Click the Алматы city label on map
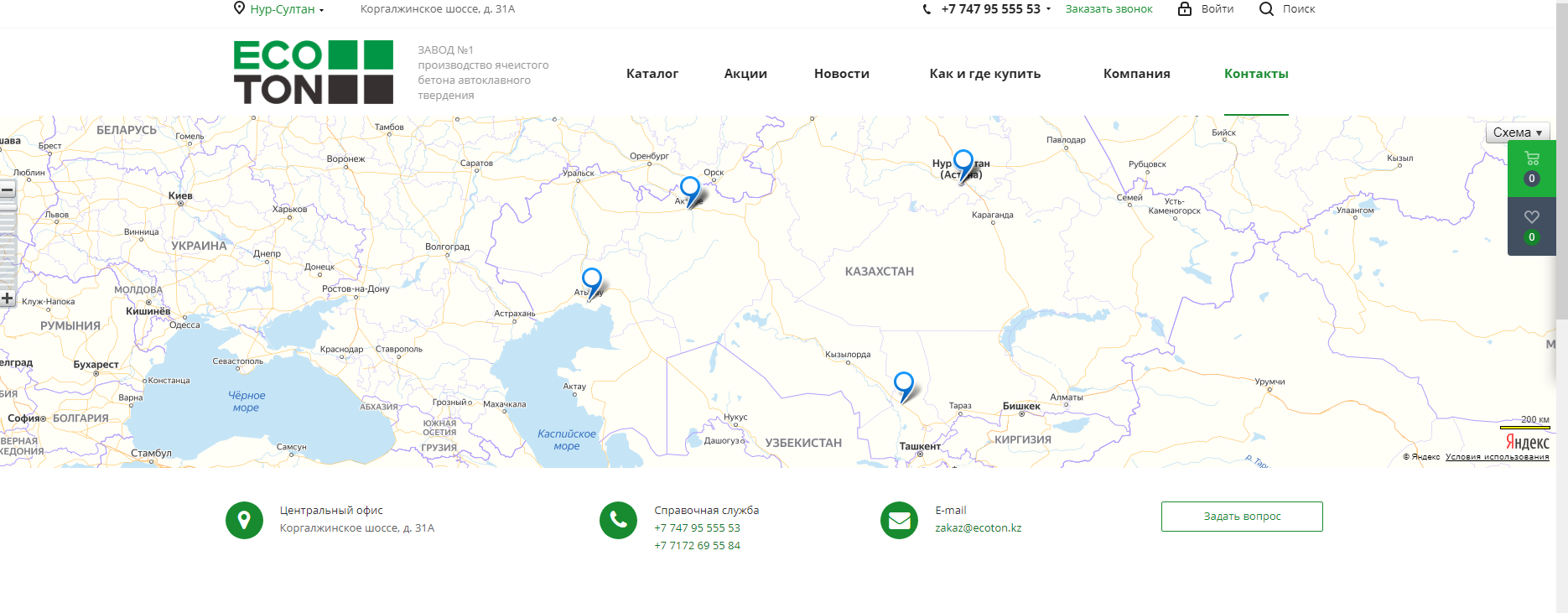Image resolution: width=1568 pixels, height=613 pixels. pos(1067,397)
